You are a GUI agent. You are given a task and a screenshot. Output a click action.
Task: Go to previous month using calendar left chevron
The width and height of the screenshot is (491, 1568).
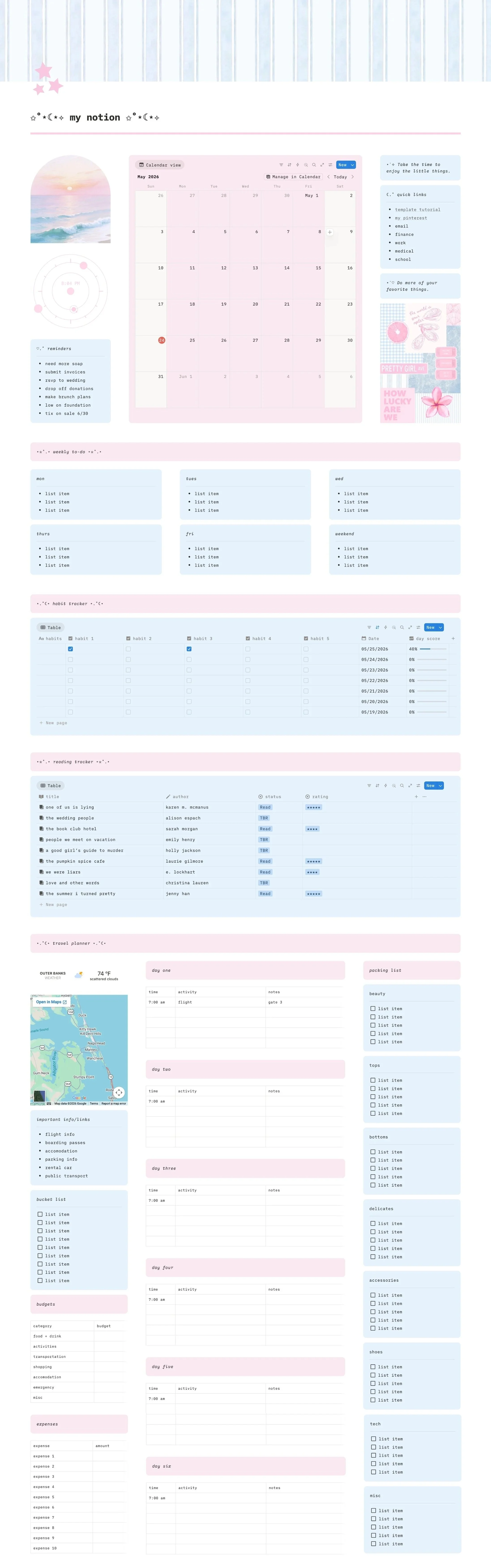click(x=328, y=177)
